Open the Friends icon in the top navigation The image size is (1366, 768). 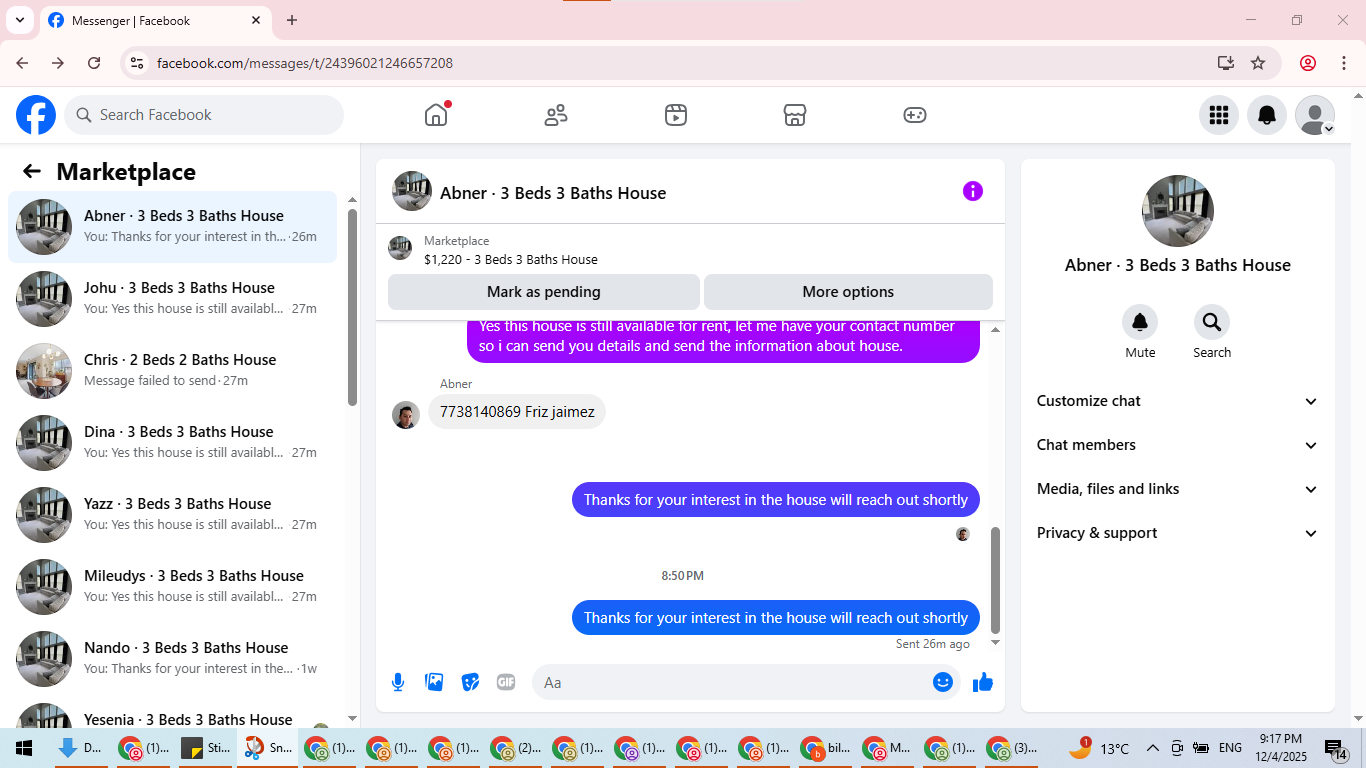[x=556, y=115]
